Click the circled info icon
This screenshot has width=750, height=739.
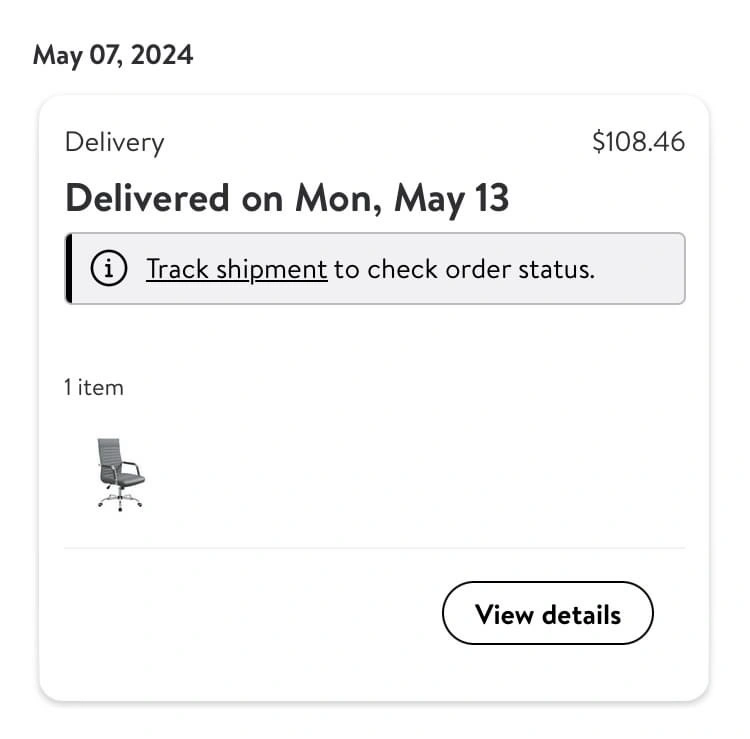(x=109, y=268)
